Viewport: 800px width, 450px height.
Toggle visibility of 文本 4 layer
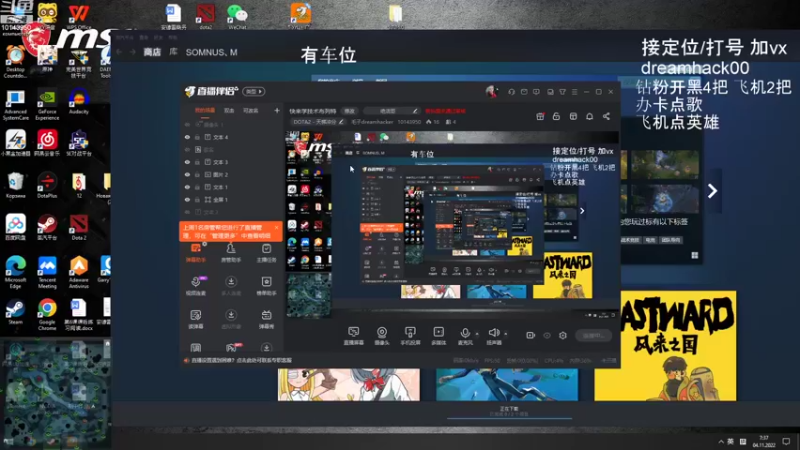click(x=187, y=137)
